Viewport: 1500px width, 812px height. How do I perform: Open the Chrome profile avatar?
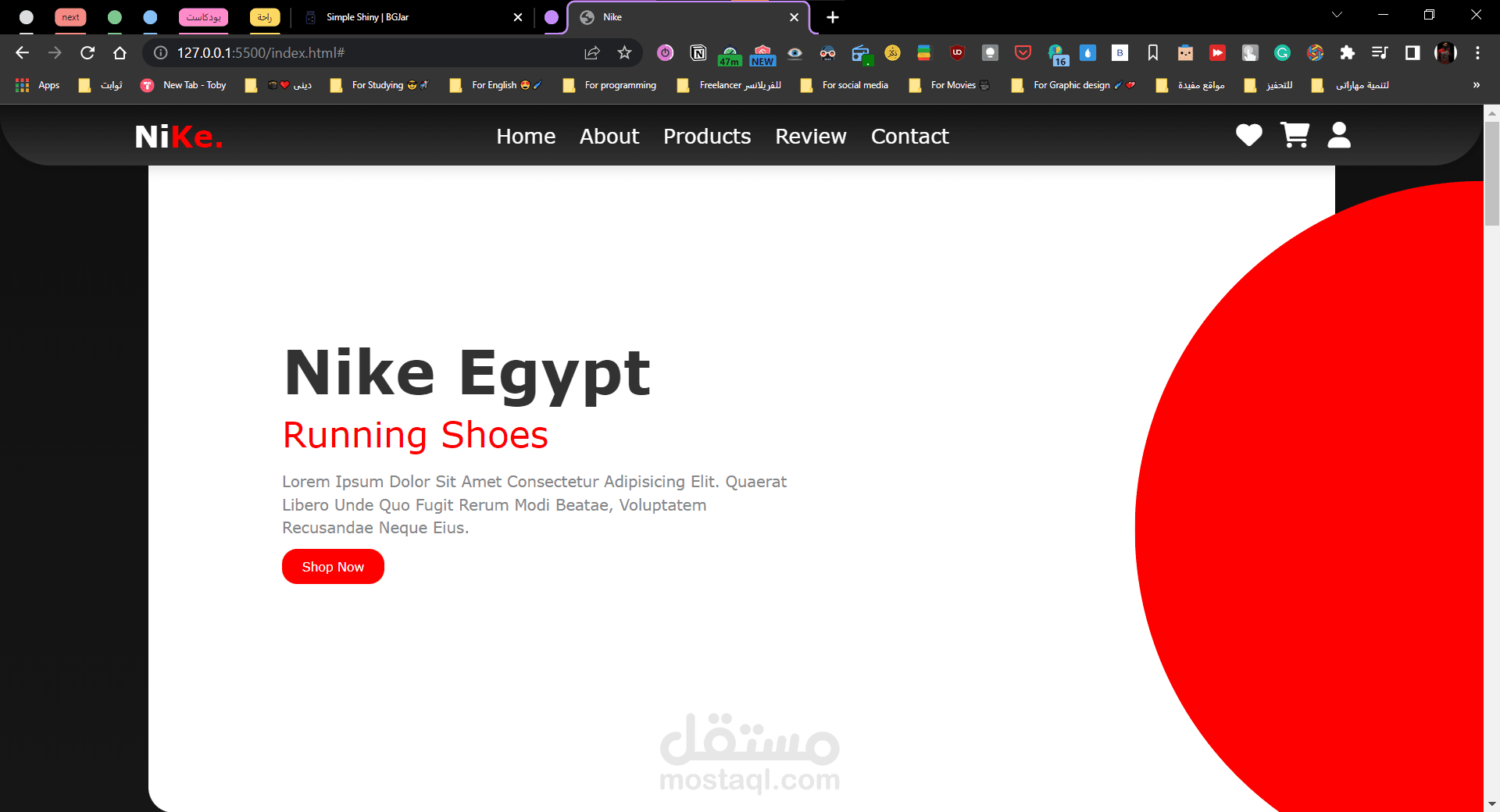pyautogui.click(x=1445, y=52)
